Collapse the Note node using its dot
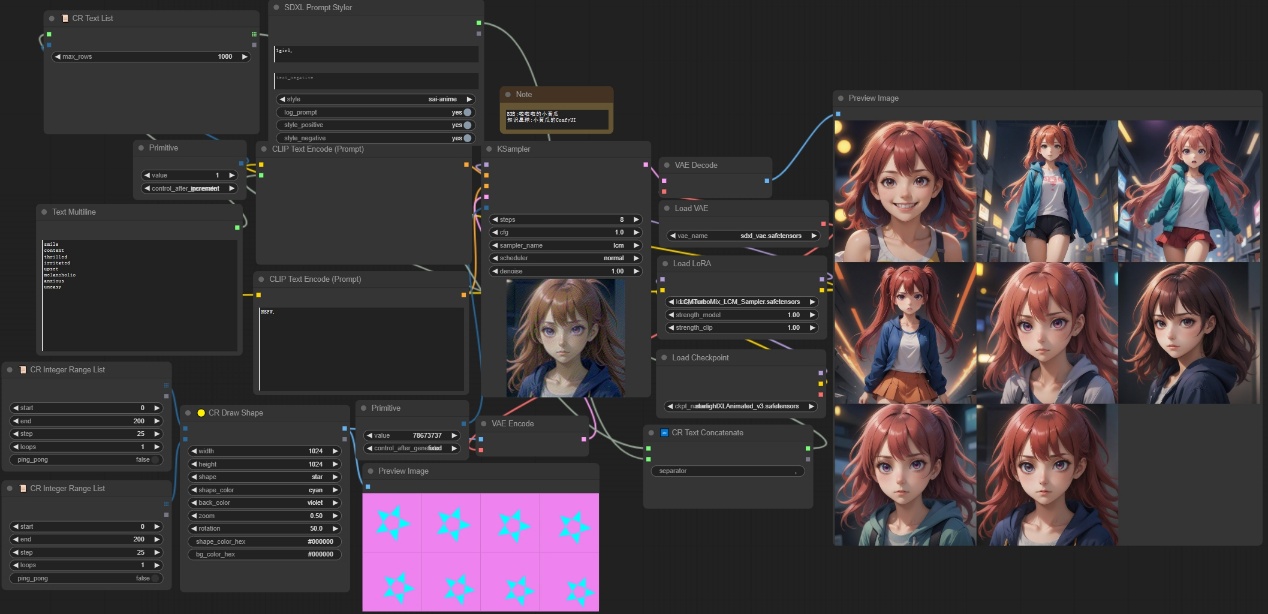1268x614 pixels. [509, 94]
